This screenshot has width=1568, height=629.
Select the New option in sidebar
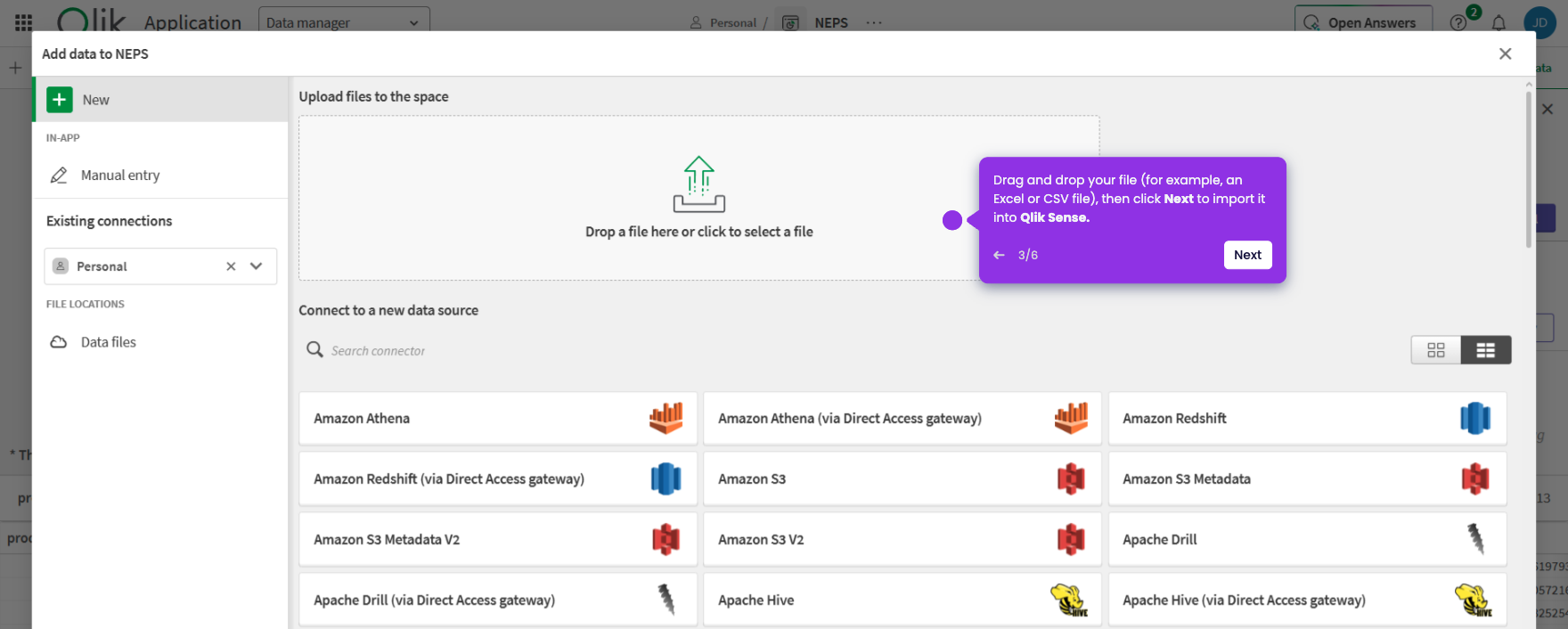point(160,99)
